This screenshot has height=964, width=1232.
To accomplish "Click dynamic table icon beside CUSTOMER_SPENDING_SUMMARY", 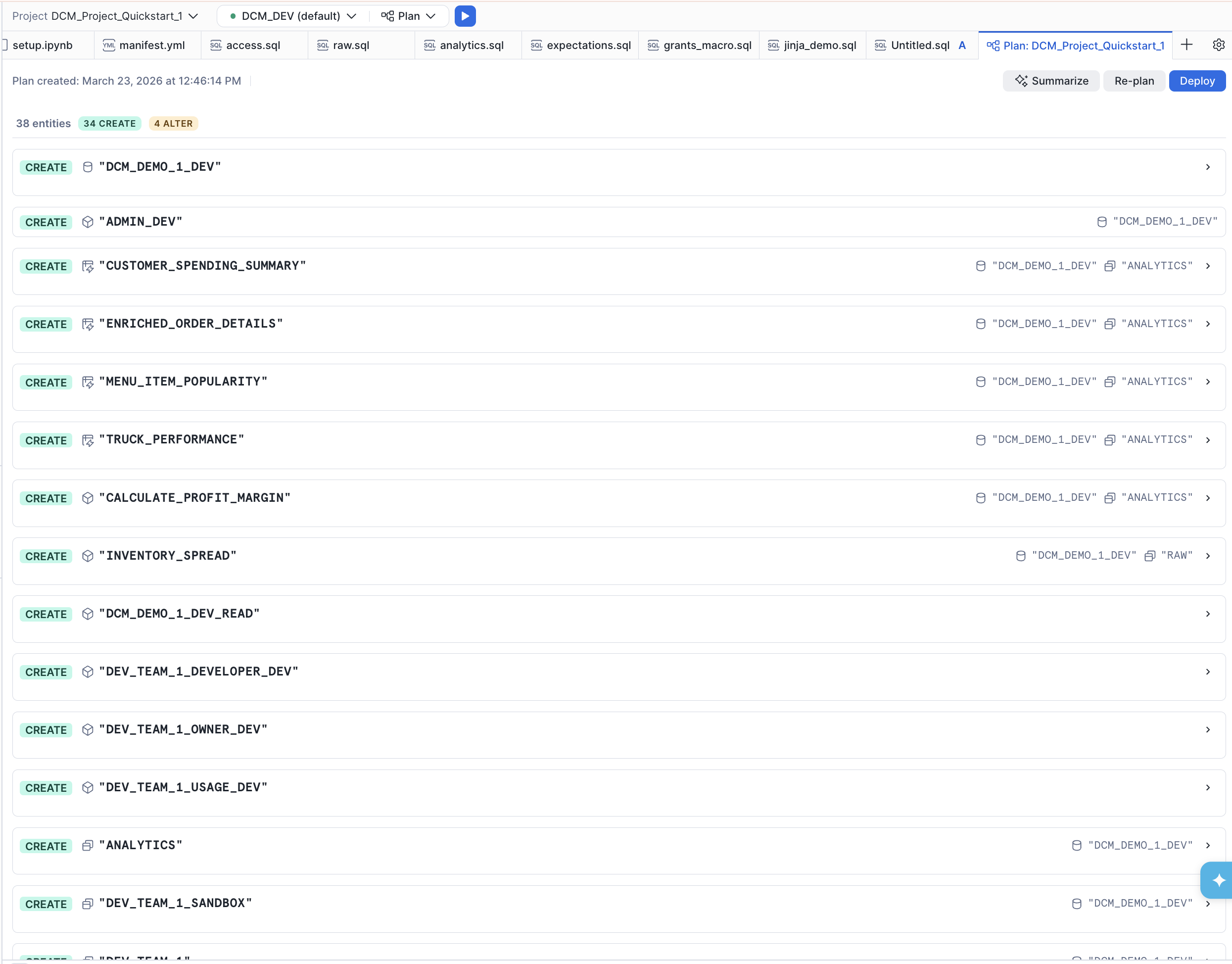I will point(88,266).
